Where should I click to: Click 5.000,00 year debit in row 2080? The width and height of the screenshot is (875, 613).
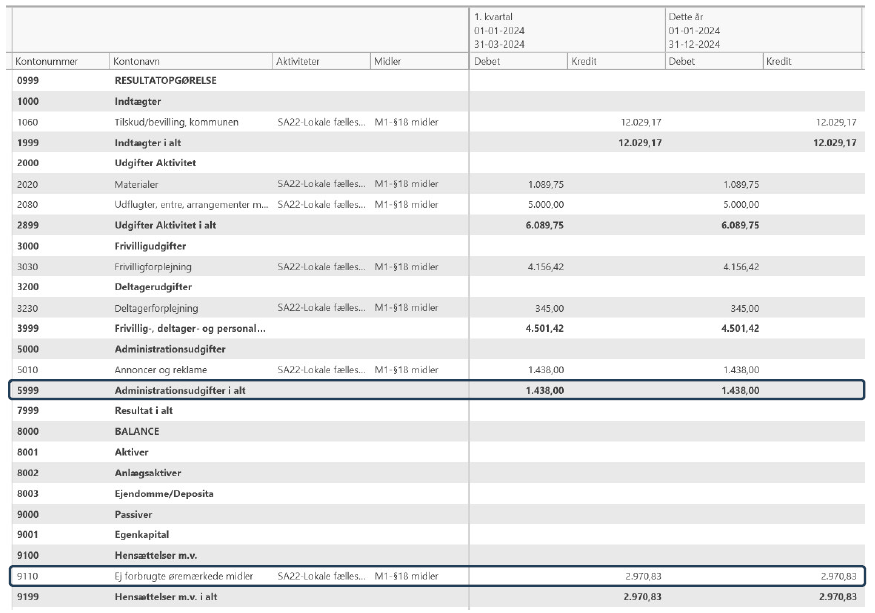(741, 205)
